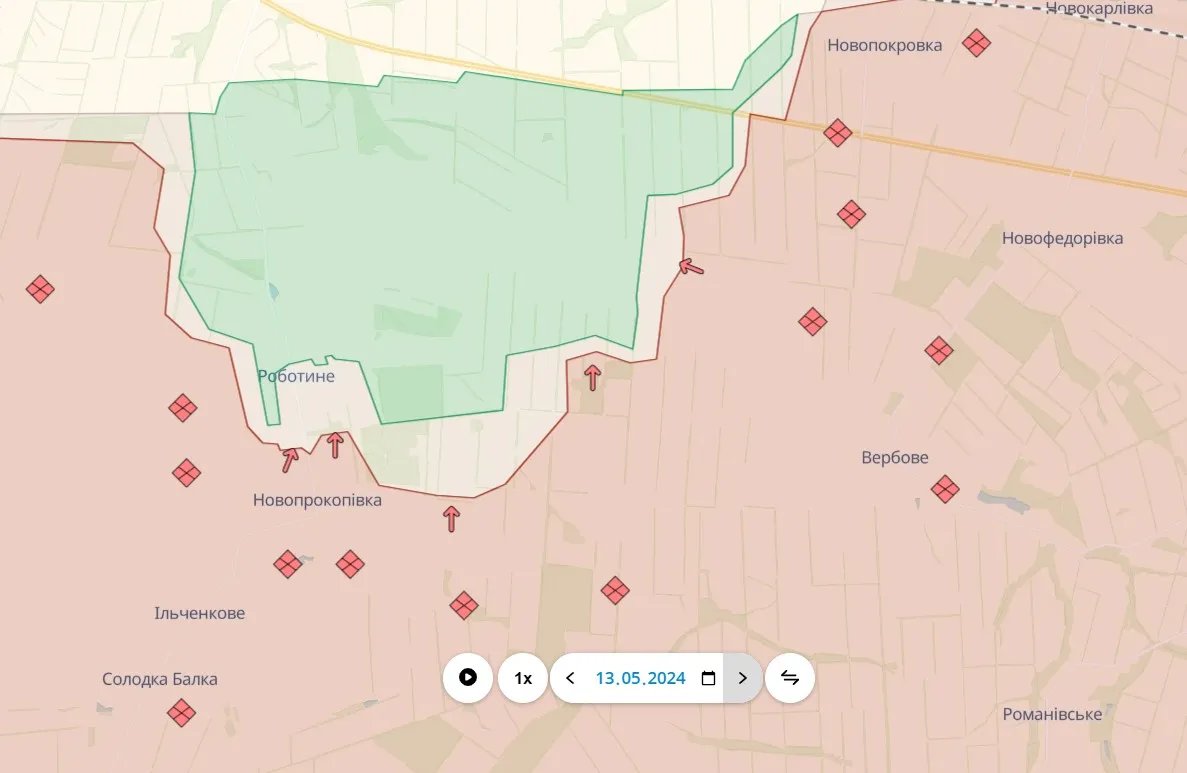Screen dimensions: 1187x773
Task: Select the Новофедорівка place name
Action: [x=1062, y=238]
